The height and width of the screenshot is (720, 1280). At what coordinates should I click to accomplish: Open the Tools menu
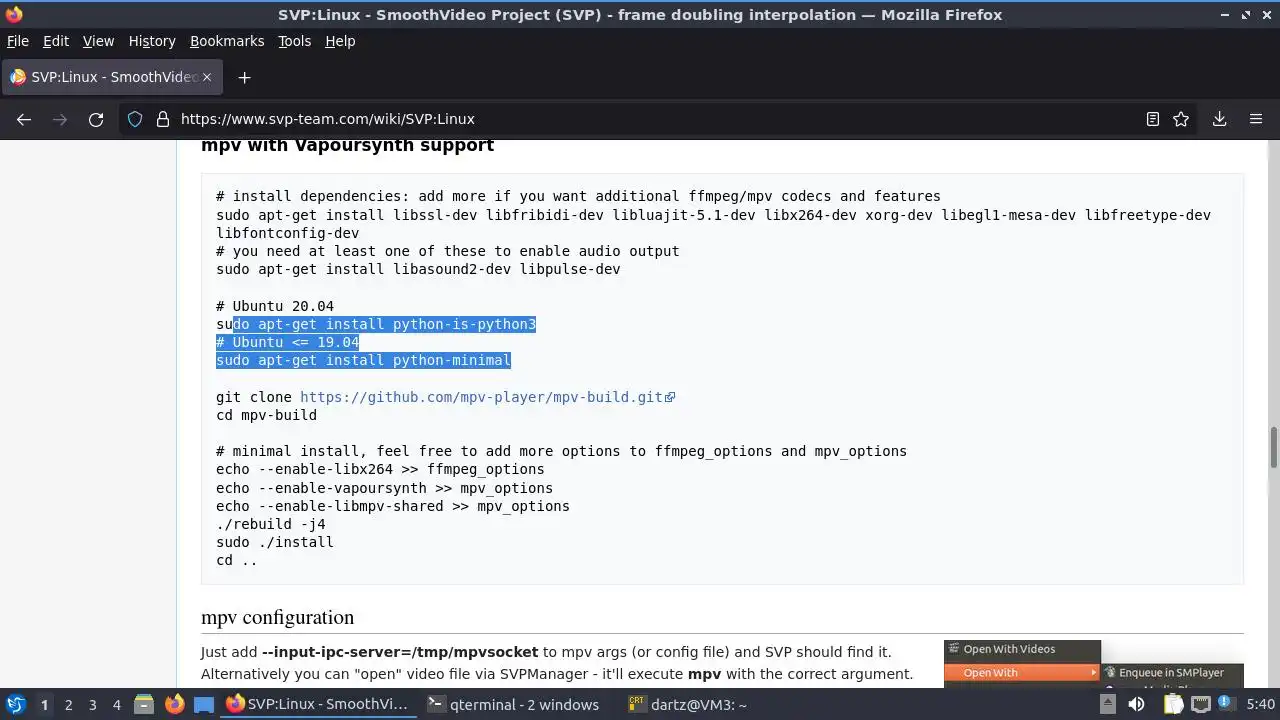click(x=294, y=41)
